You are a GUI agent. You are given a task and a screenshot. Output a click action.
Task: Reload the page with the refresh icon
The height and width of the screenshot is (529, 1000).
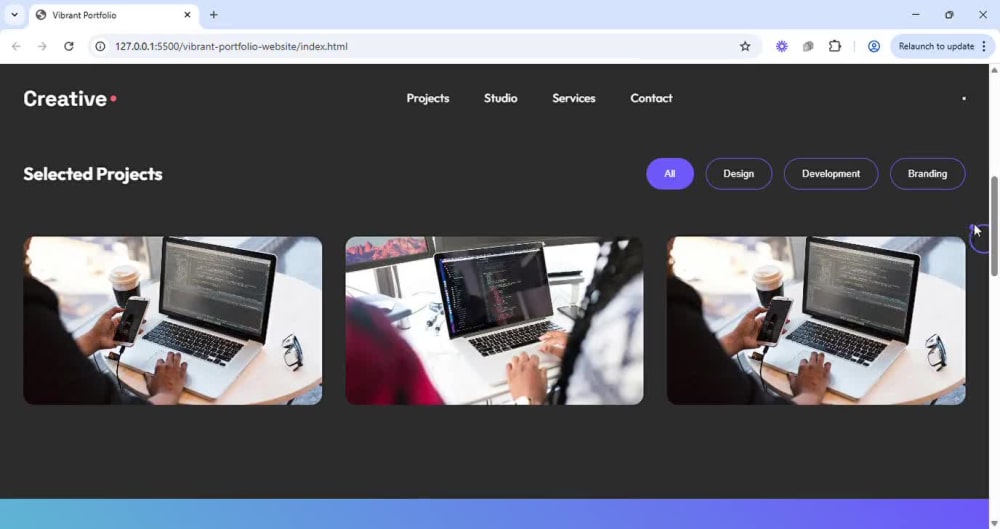(69, 46)
